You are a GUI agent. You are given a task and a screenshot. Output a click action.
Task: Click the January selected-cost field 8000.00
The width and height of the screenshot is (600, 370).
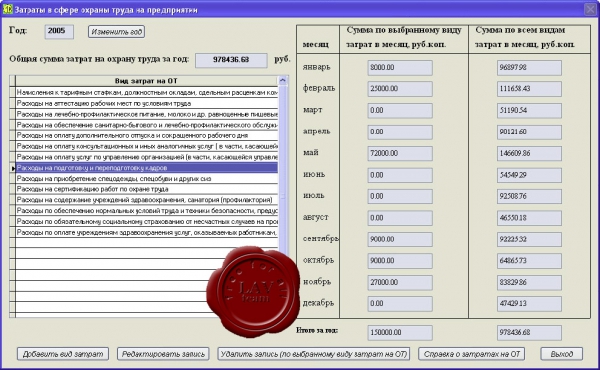coord(400,68)
